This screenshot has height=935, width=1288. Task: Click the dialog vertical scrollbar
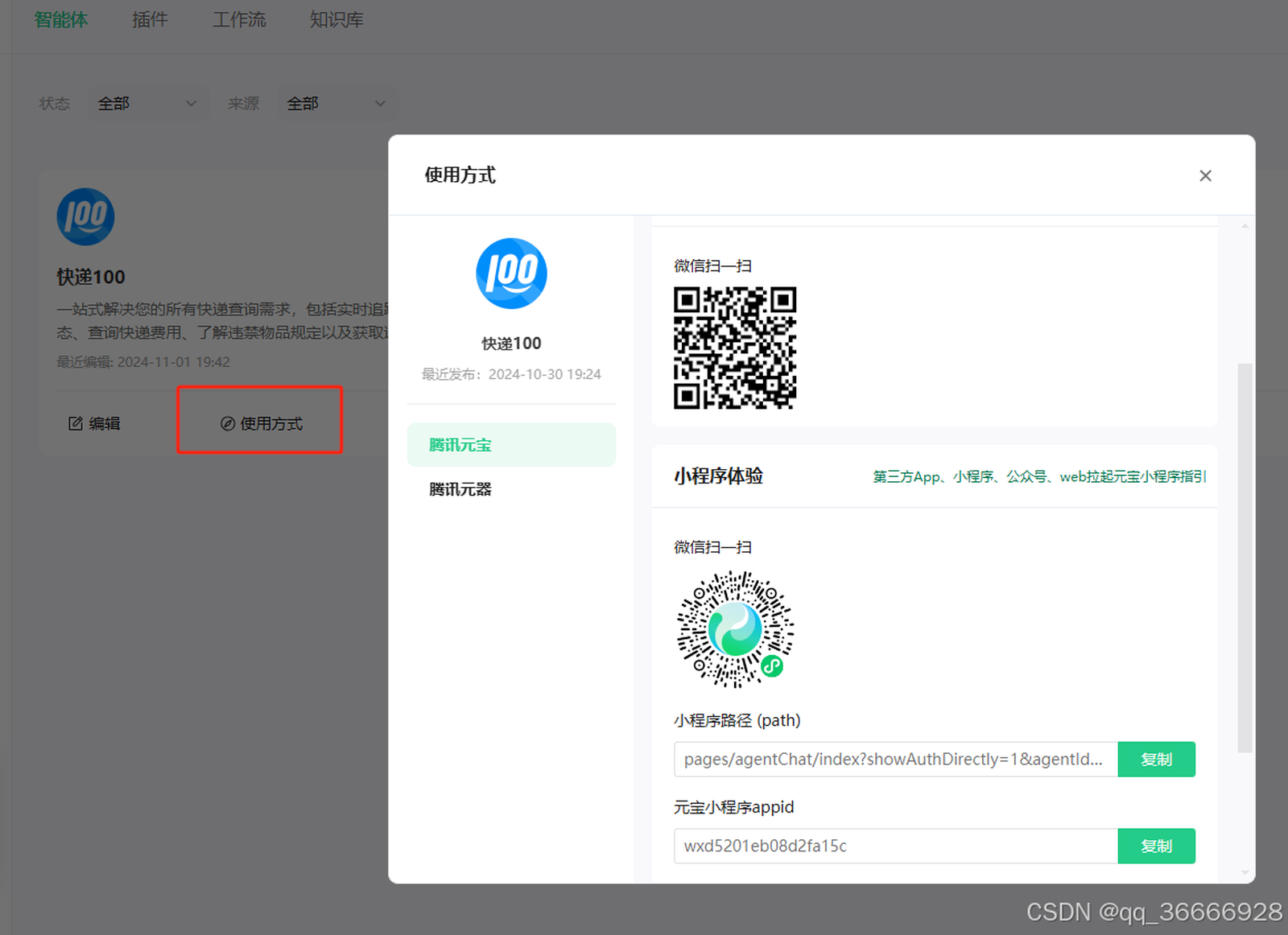coord(1245,557)
